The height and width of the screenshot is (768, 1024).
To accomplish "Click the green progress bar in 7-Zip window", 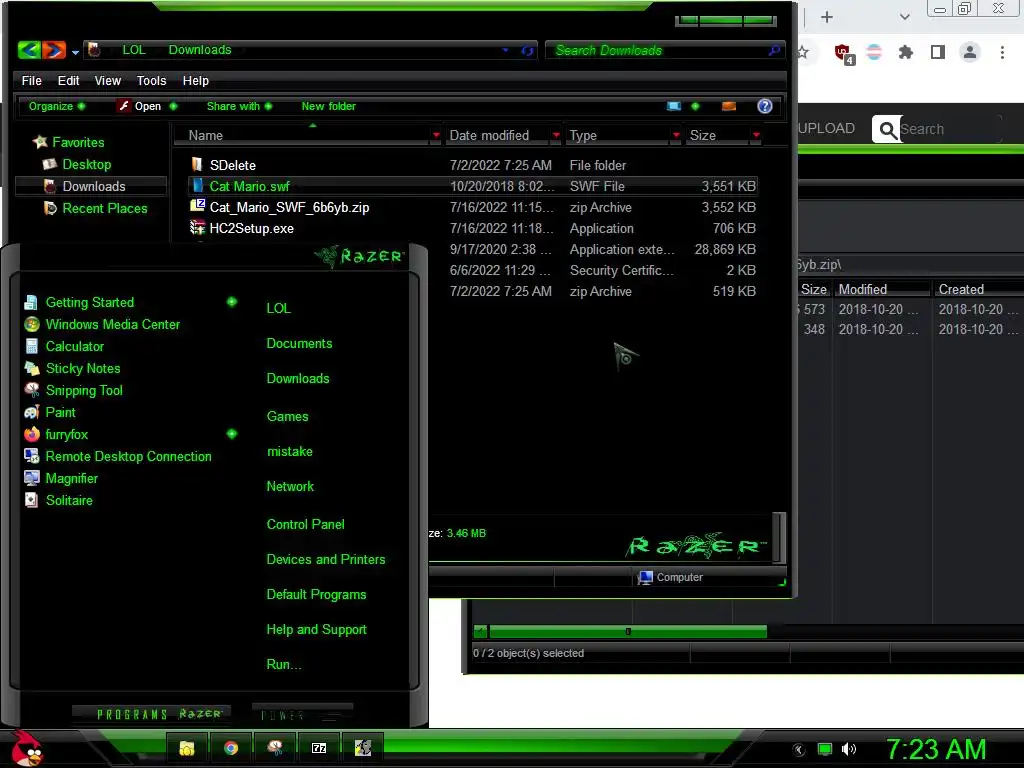I will pos(628,632).
